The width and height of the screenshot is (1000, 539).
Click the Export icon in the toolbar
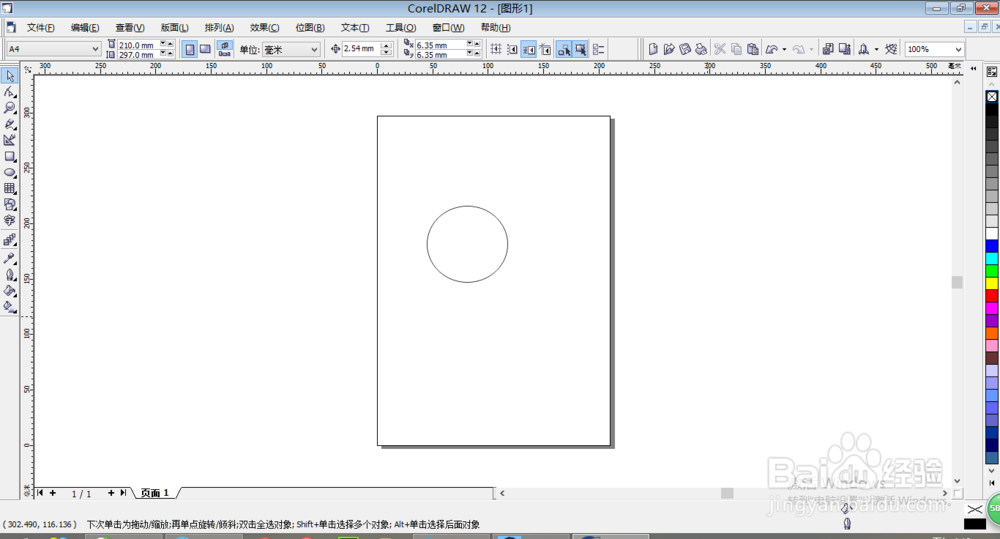pos(844,49)
